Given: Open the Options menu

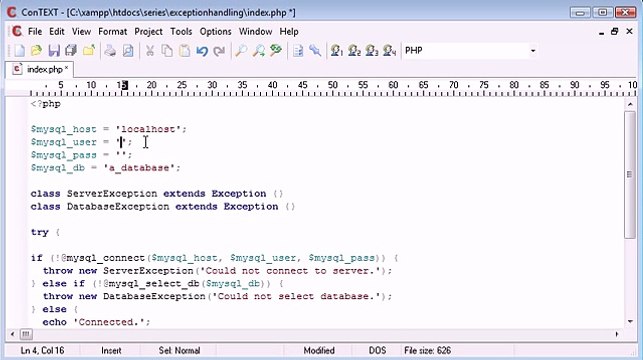Looking at the screenshot, I should pyautogui.click(x=215, y=32).
